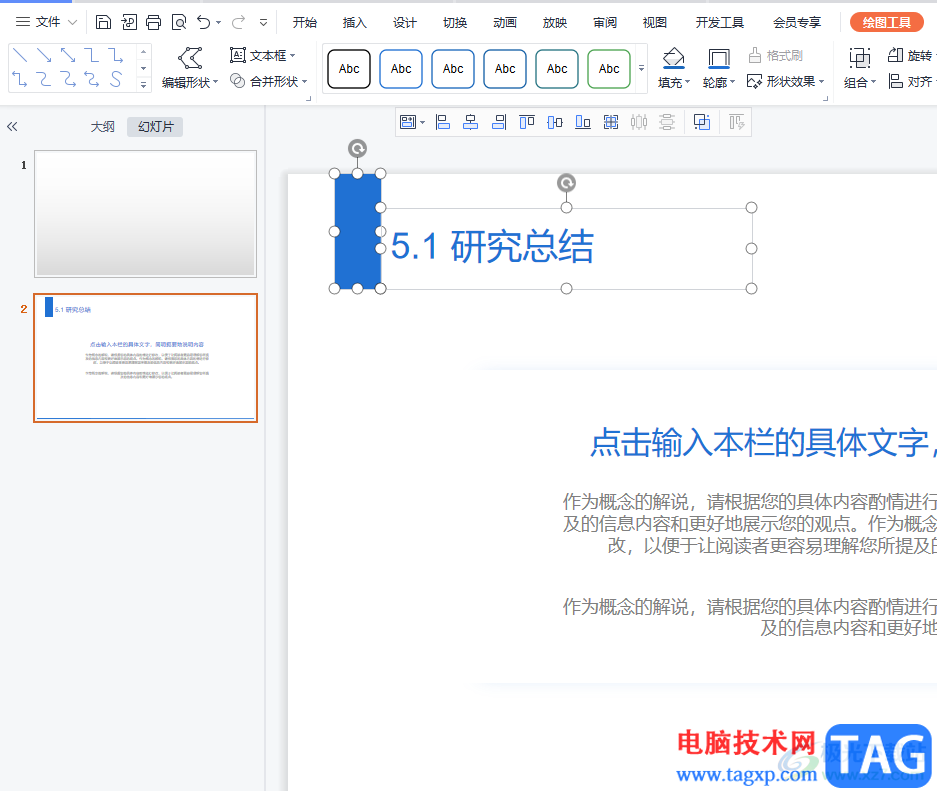Switch to the 开始 tab
Screen dimensions: 937x791
pyautogui.click(x=305, y=23)
